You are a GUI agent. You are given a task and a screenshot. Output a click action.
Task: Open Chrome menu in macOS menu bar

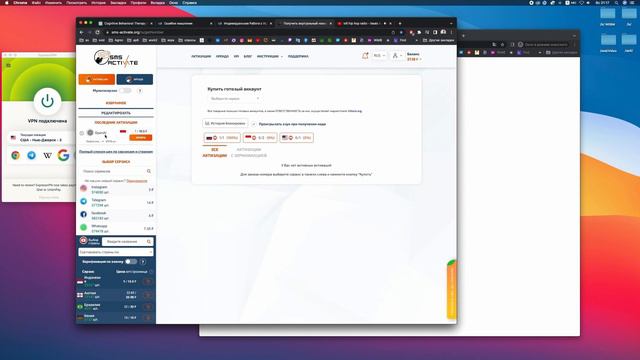point(20,2)
